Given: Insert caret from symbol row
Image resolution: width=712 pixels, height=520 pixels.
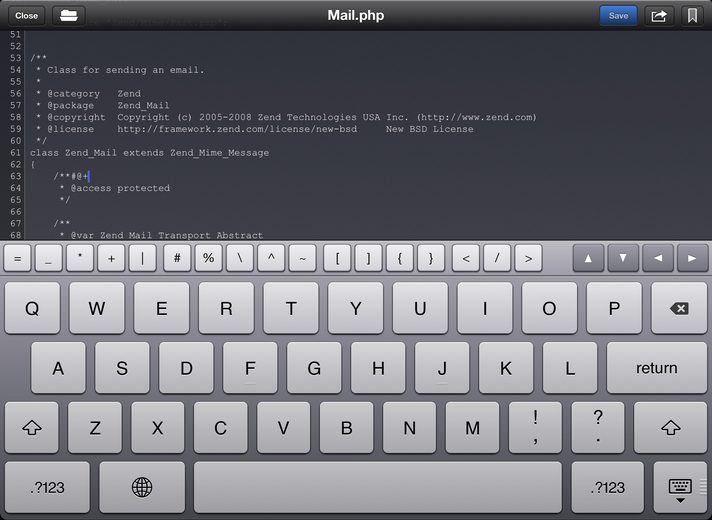Looking at the screenshot, I should pos(271,258).
